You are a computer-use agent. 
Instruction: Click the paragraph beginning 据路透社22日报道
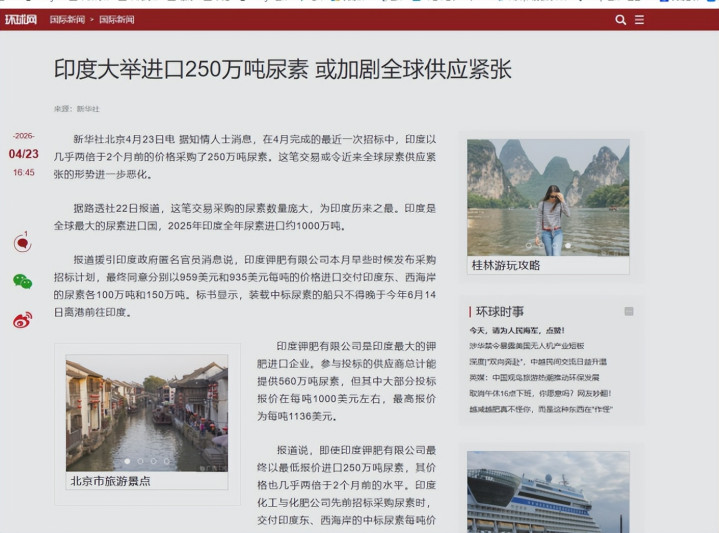click(x=245, y=217)
